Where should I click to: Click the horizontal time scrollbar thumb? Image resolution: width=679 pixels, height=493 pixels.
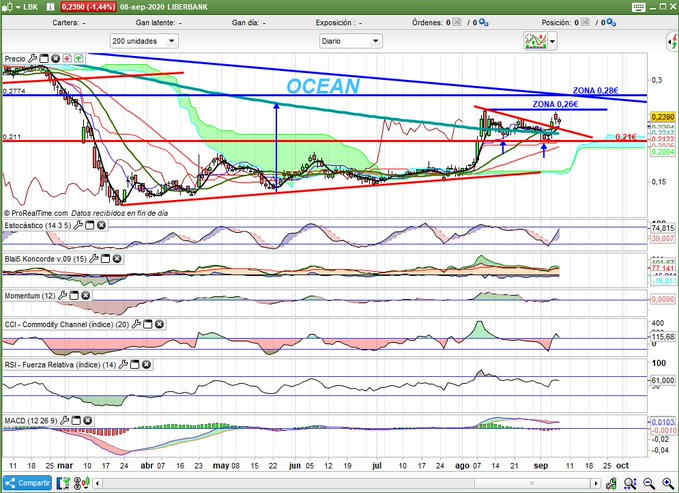coord(532,483)
